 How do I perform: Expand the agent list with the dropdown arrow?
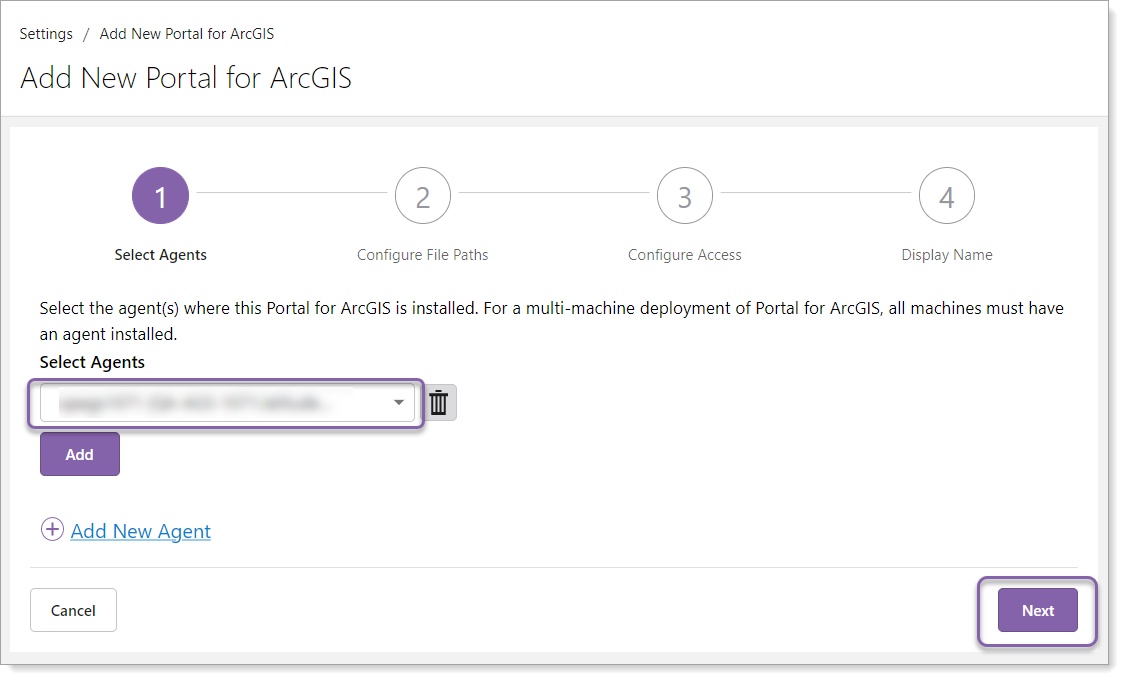tap(399, 402)
